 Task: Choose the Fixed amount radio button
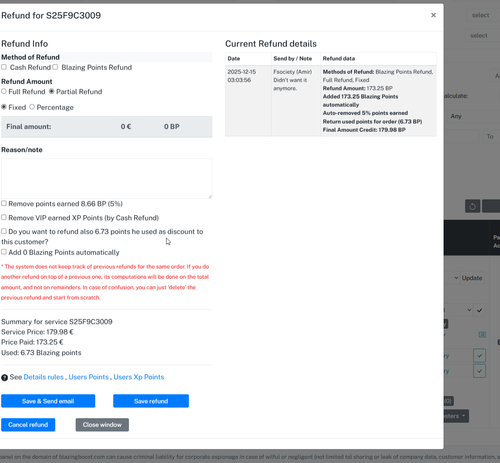[x=4, y=107]
